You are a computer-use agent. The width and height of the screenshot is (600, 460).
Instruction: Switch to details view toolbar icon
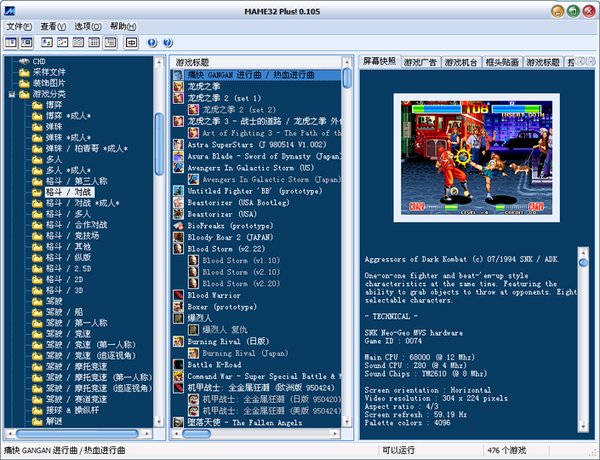(94, 42)
